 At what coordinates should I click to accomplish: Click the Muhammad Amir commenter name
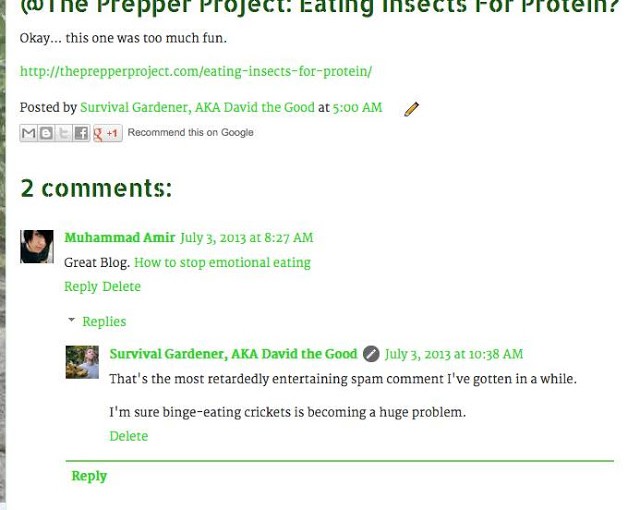119,238
